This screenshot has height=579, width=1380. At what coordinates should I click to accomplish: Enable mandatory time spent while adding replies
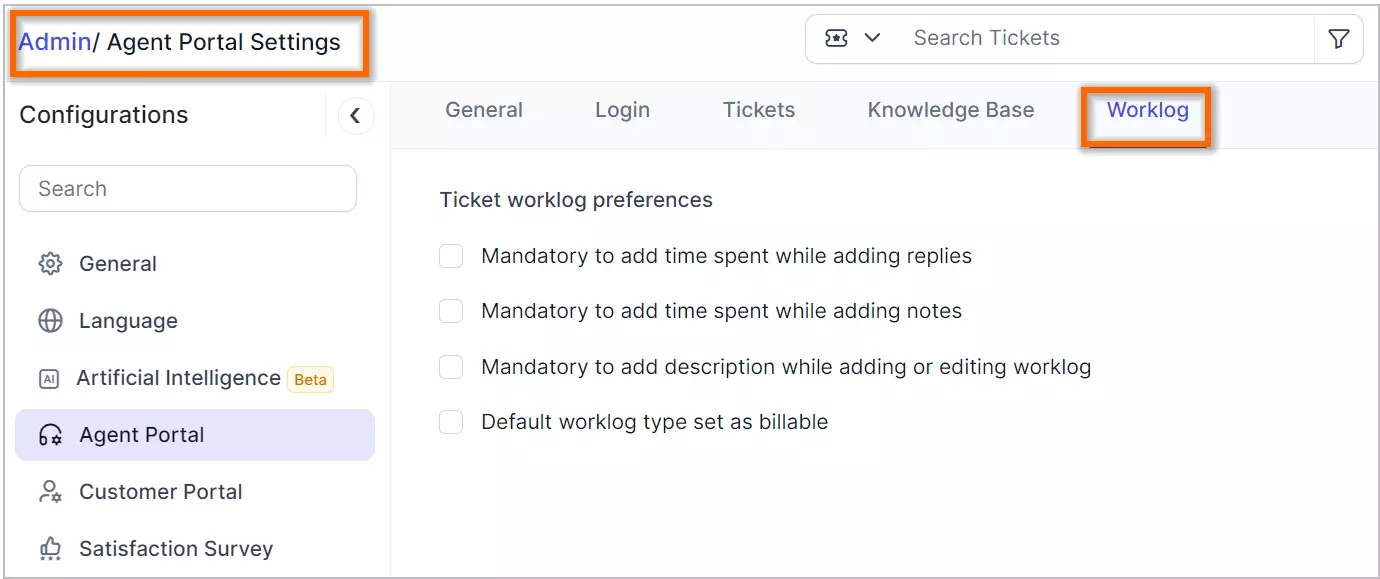click(451, 256)
